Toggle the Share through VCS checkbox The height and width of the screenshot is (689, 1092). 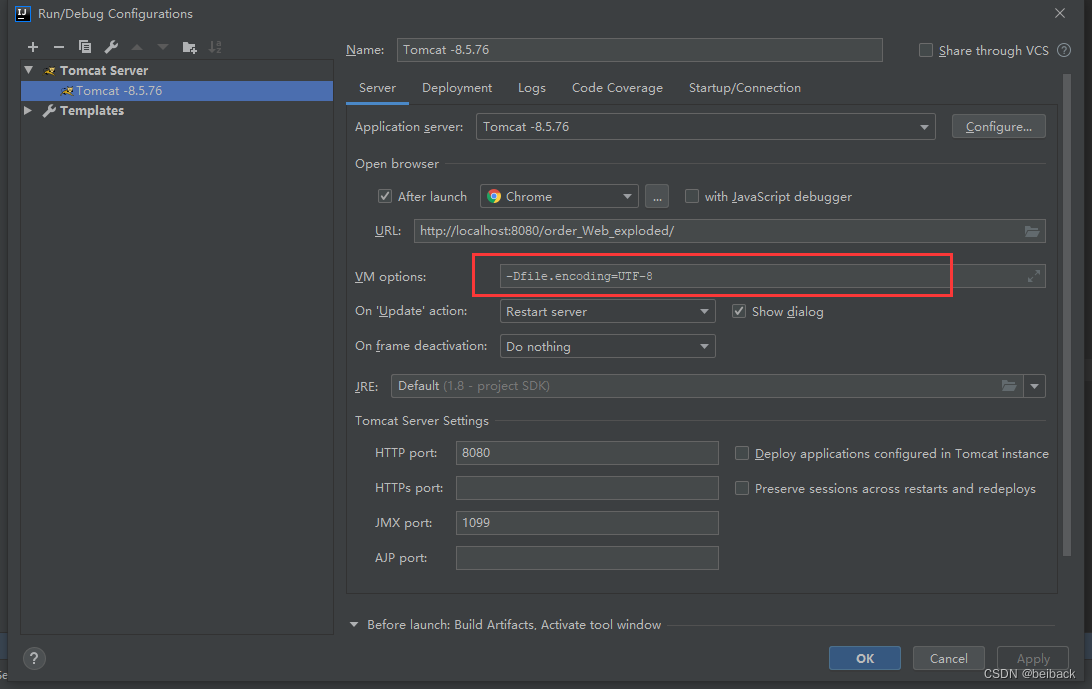click(x=926, y=50)
